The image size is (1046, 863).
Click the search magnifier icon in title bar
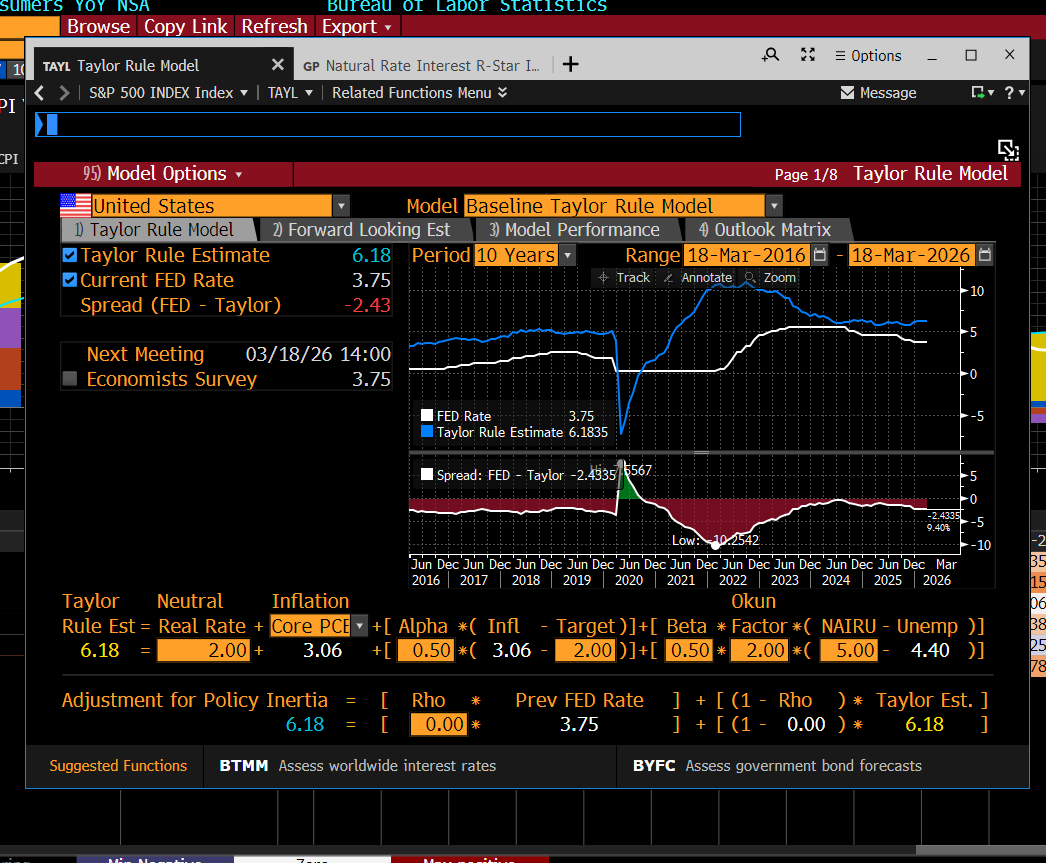point(770,55)
